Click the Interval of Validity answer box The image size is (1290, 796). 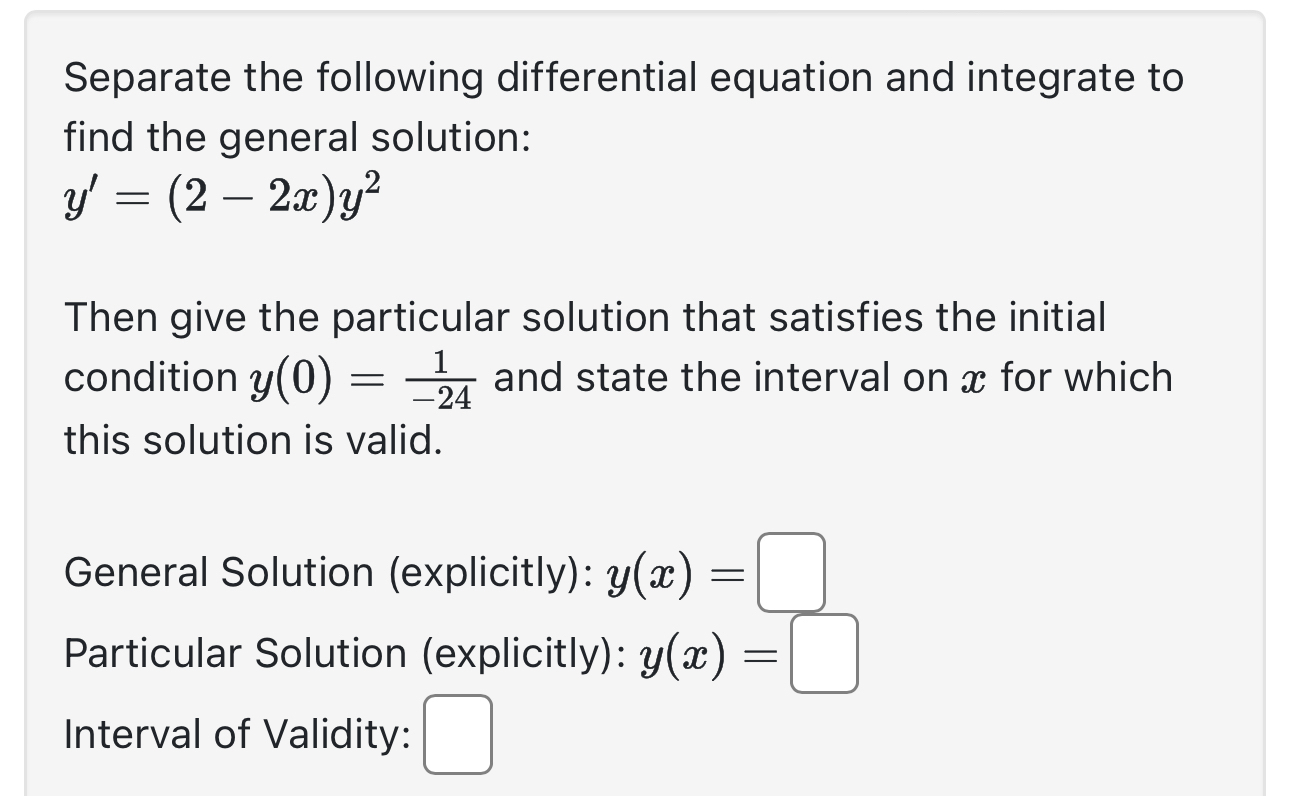click(456, 735)
